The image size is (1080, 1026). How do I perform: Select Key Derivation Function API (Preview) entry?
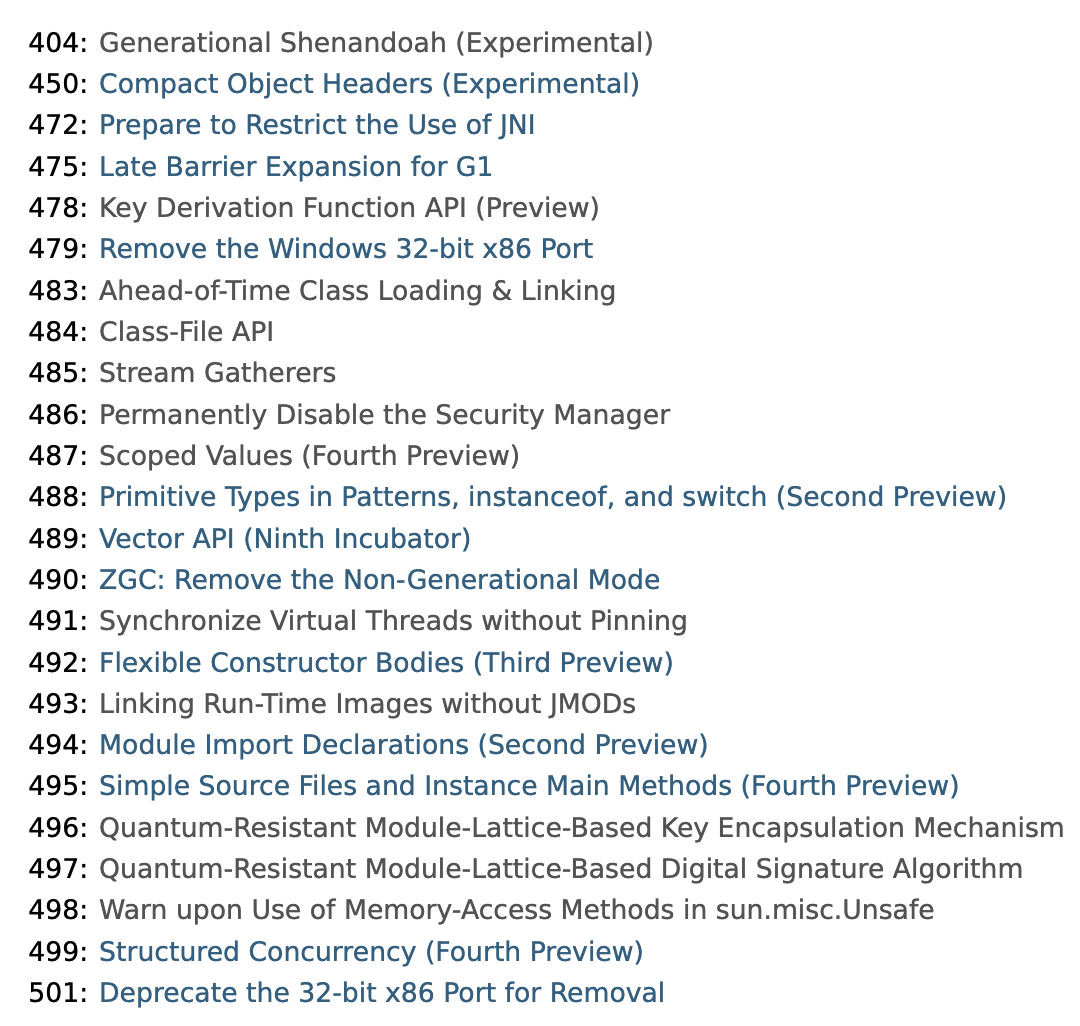click(x=349, y=208)
